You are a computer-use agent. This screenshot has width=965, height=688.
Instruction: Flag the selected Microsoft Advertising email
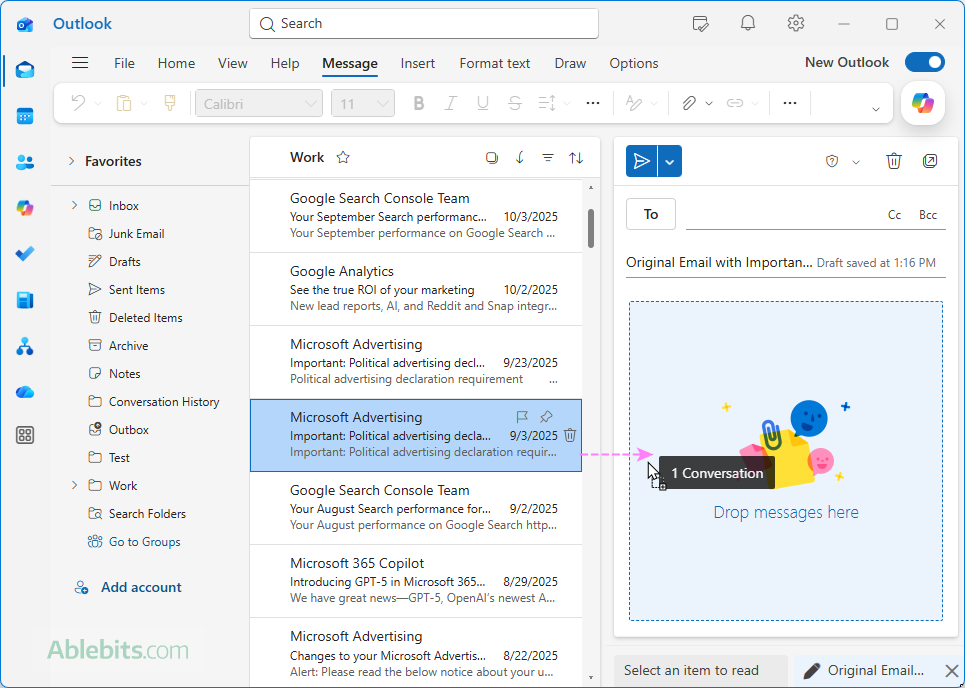click(522, 417)
